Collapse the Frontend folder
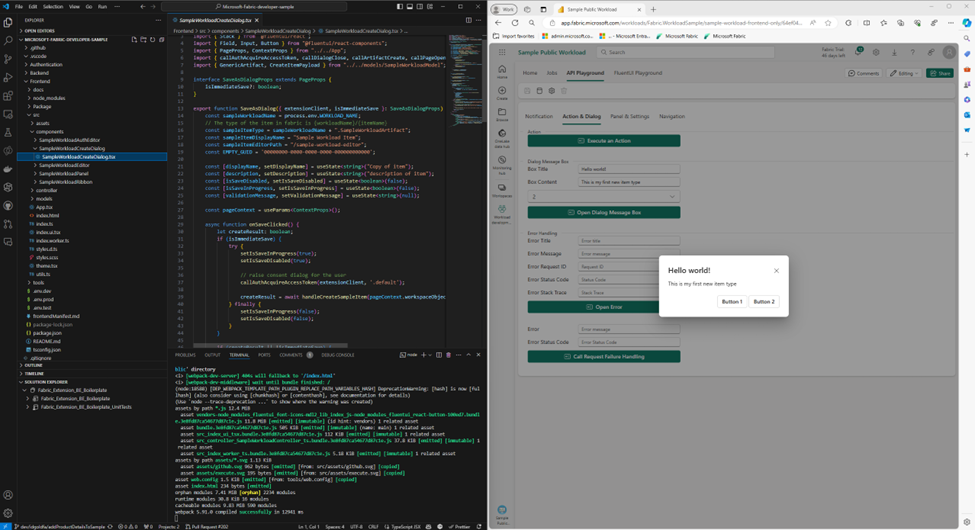This screenshot has width=975, height=530. 40,81
